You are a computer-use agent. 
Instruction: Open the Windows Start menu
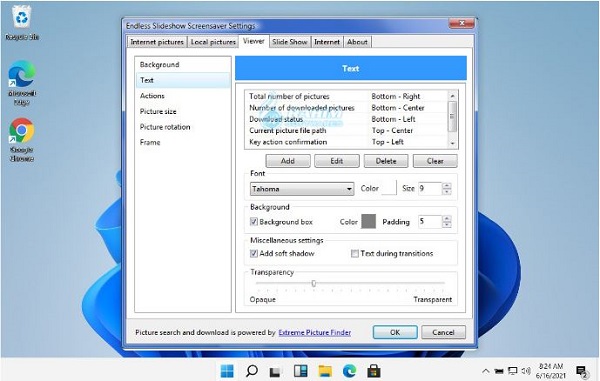click(x=227, y=371)
